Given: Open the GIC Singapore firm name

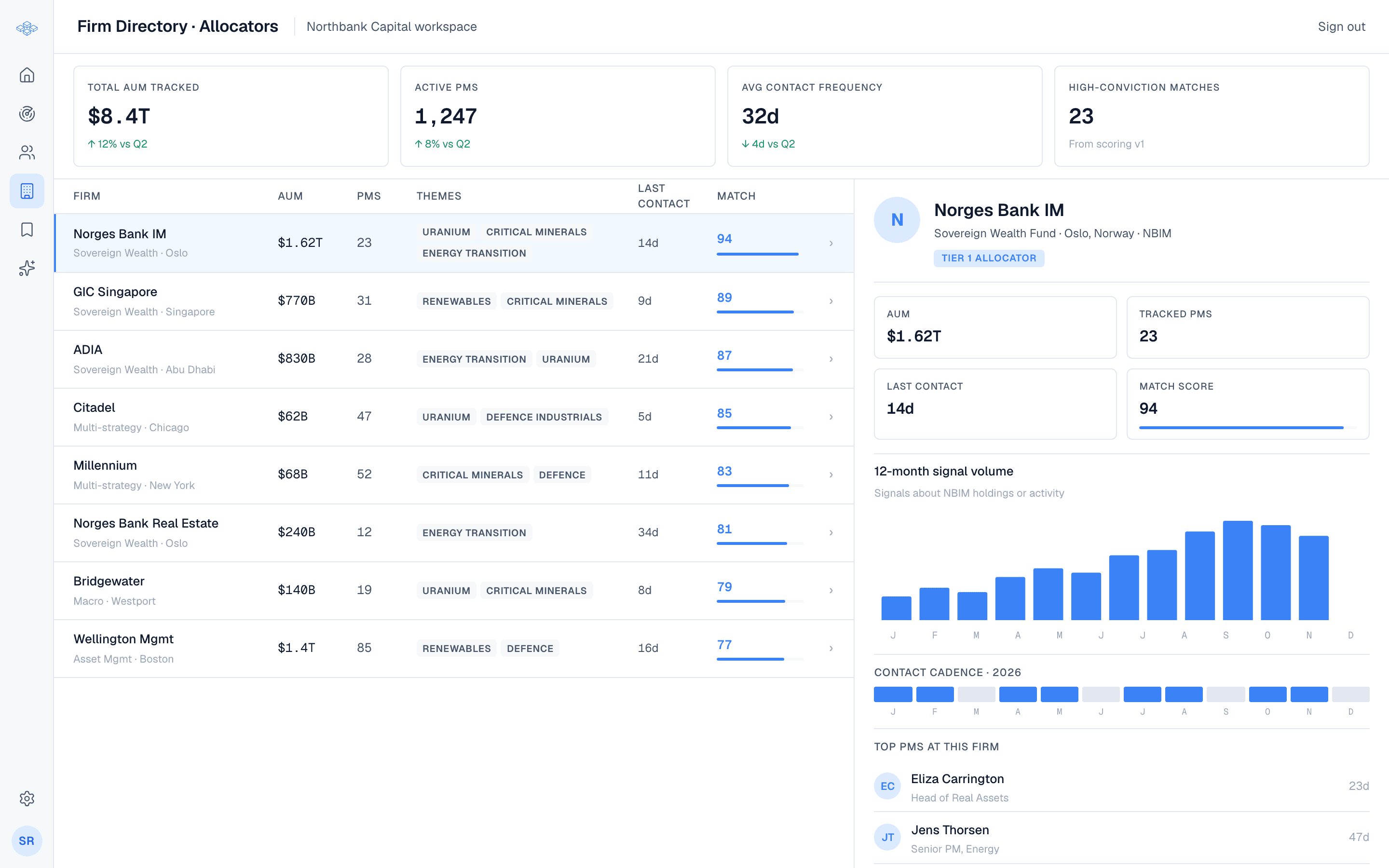Looking at the screenshot, I should (115, 292).
